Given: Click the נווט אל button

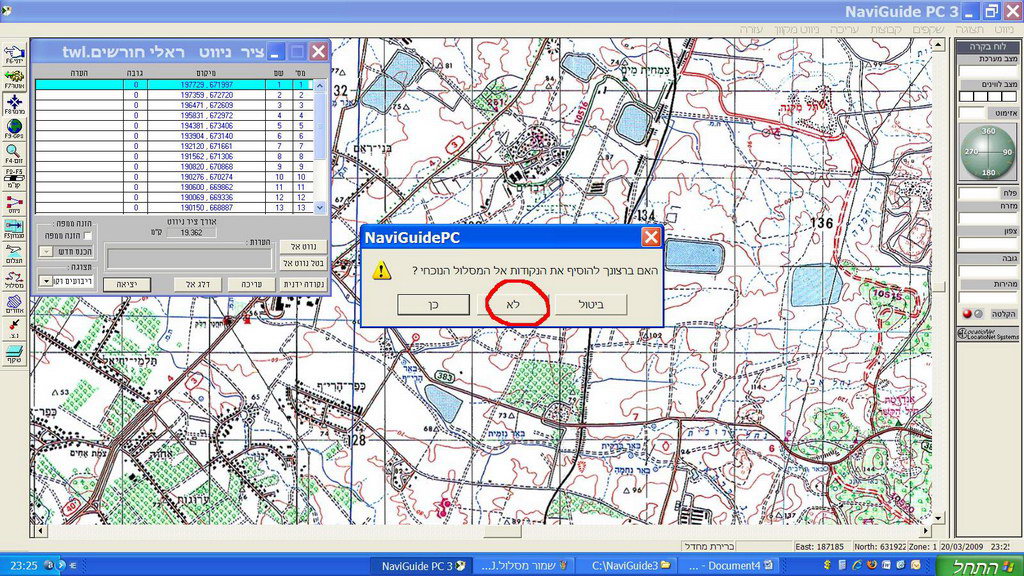Looking at the screenshot, I should click(303, 247).
